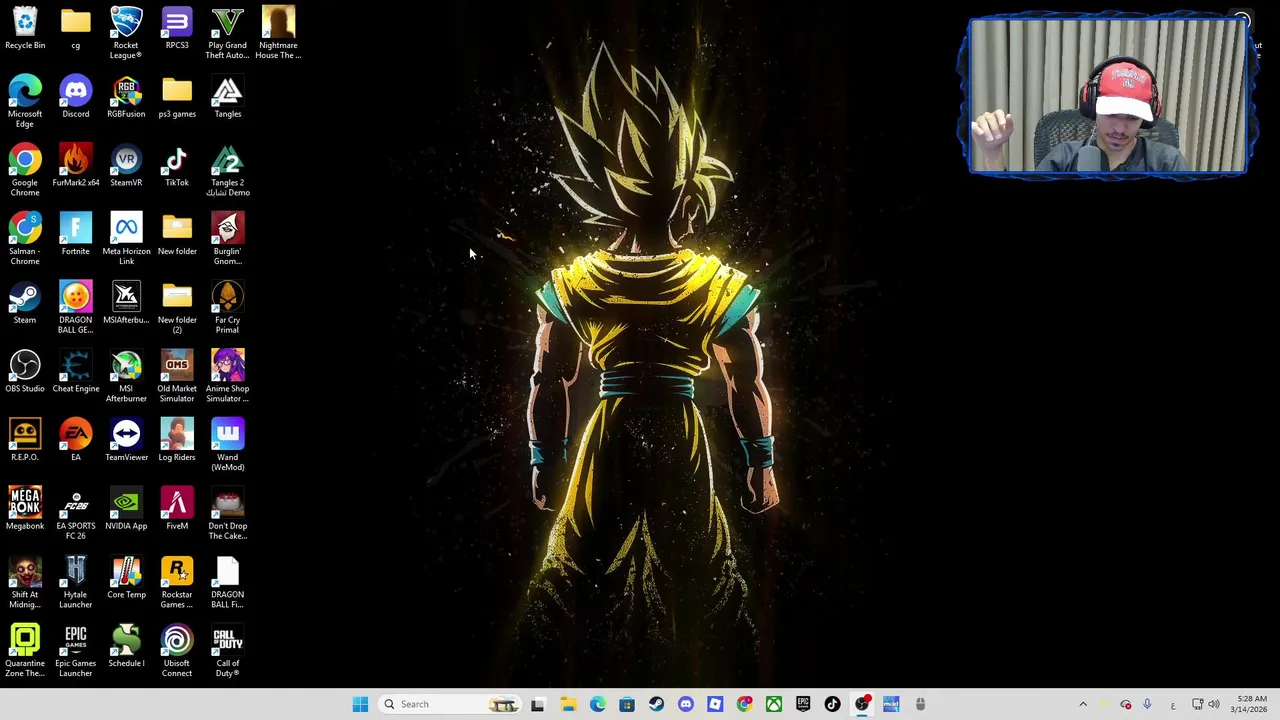
Task: Select the New folder (2) icon
Action: click(177, 307)
